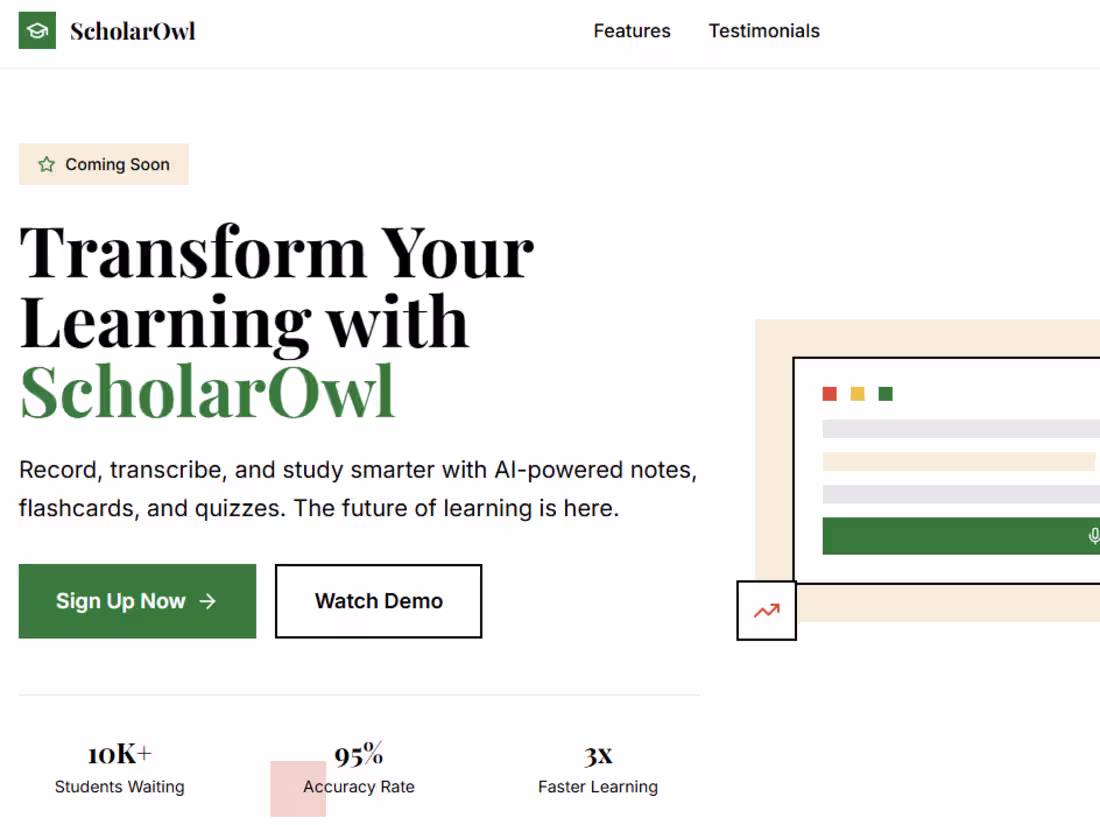Click the green dot in the mockup window

[885, 394]
